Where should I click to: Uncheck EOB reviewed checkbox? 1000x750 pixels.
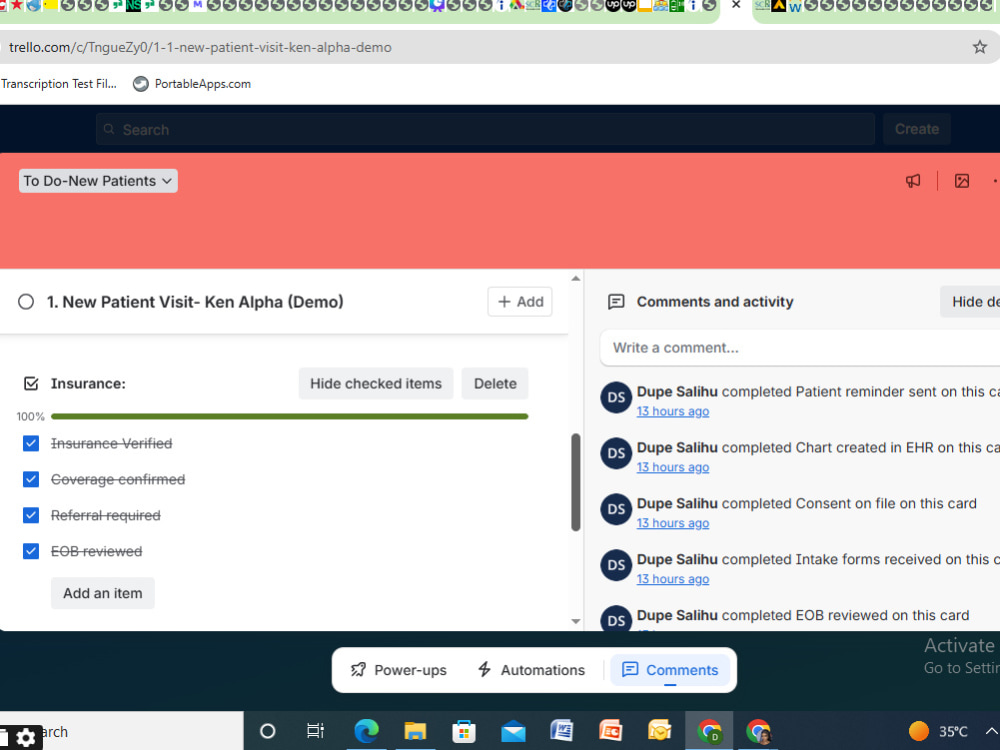point(31,550)
